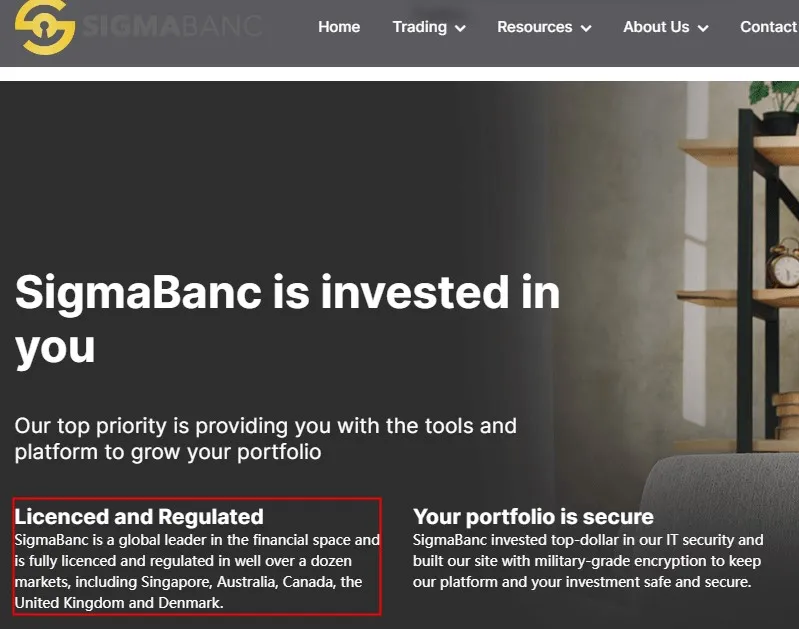Click the licensing description paragraph

point(197,571)
